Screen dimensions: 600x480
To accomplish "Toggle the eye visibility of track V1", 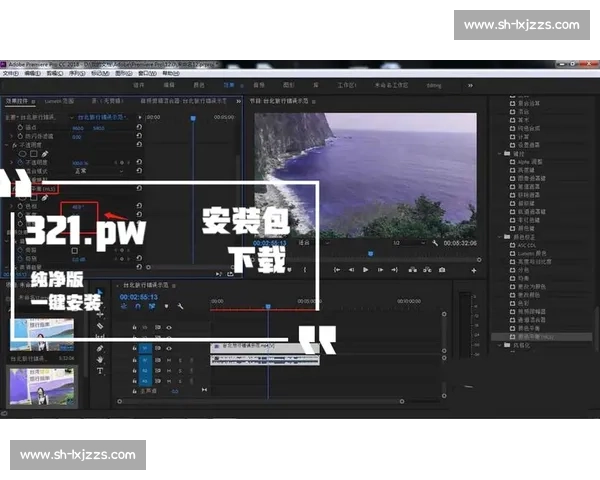I will [x=169, y=348].
